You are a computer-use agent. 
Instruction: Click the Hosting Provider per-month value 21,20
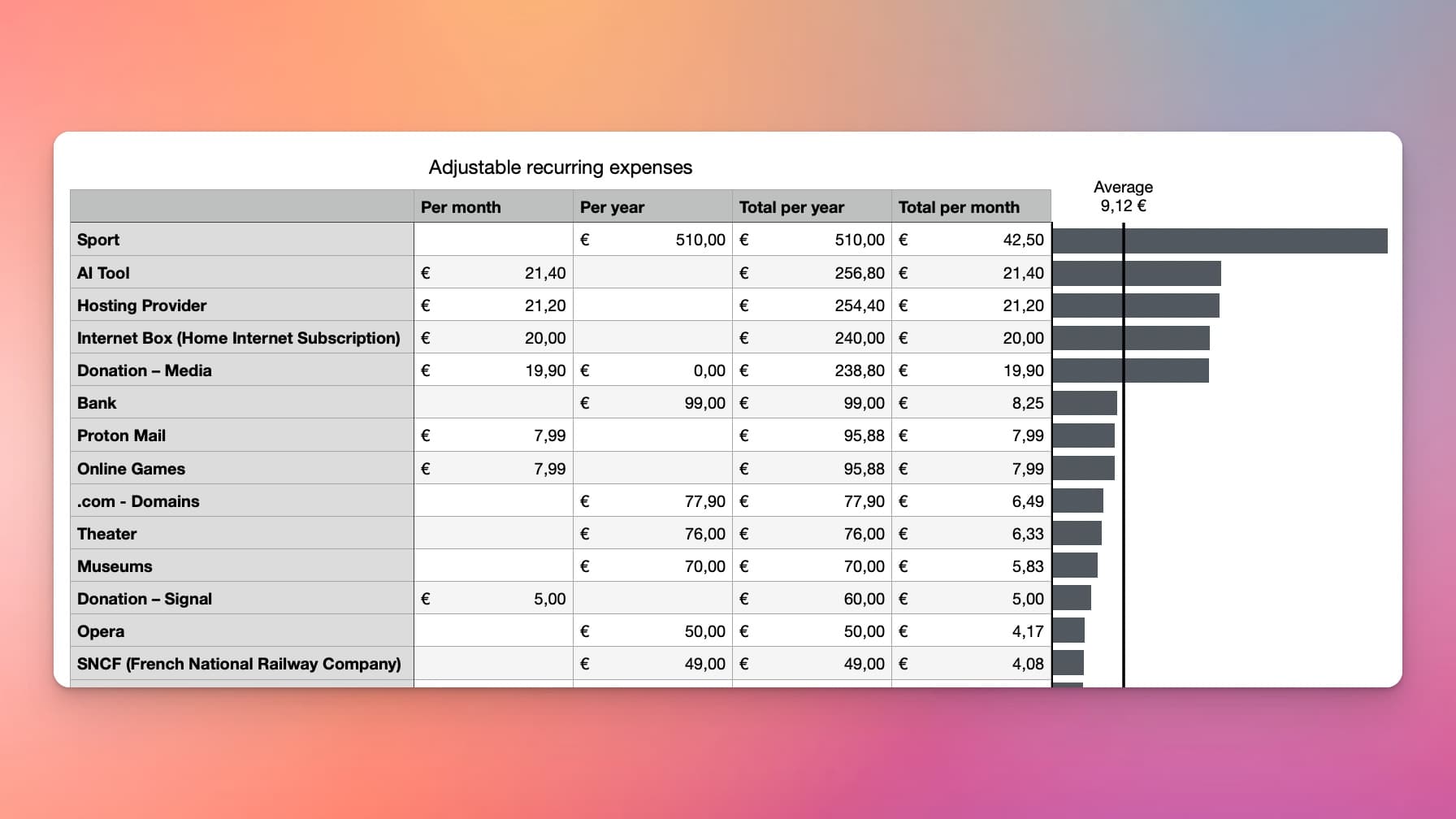click(493, 305)
